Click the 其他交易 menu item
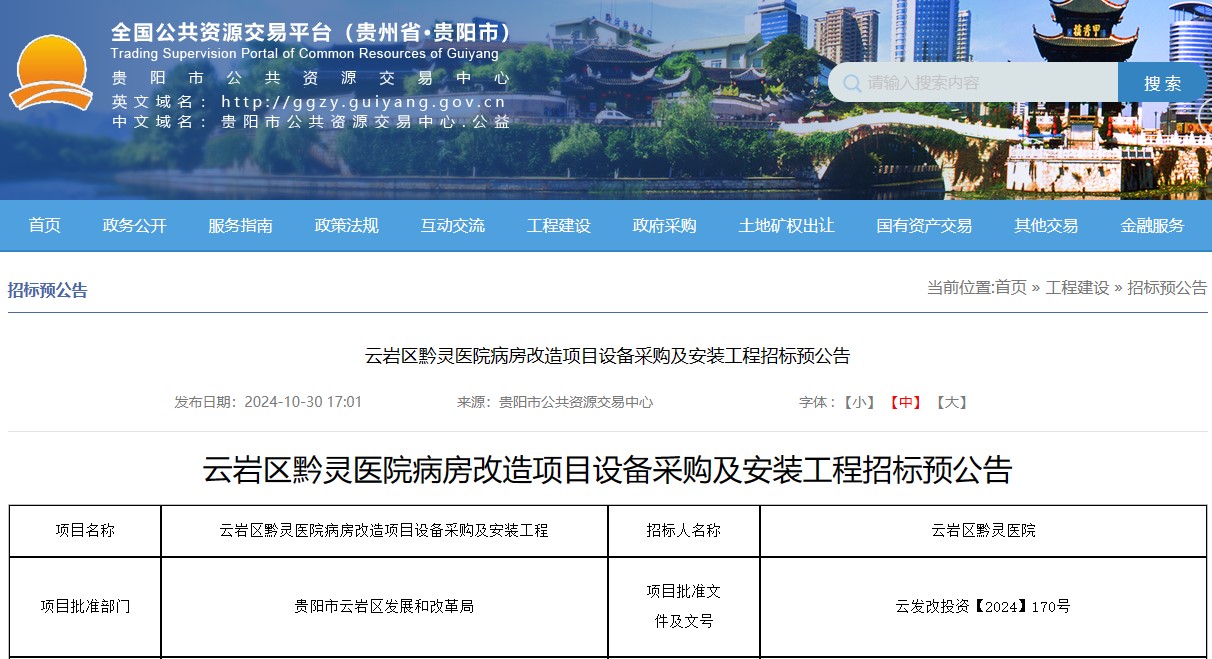 [1045, 226]
